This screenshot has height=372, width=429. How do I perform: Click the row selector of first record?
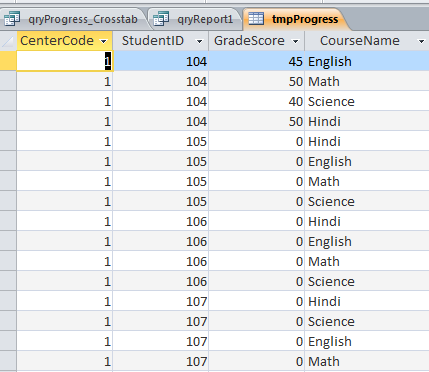click(8, 61)
